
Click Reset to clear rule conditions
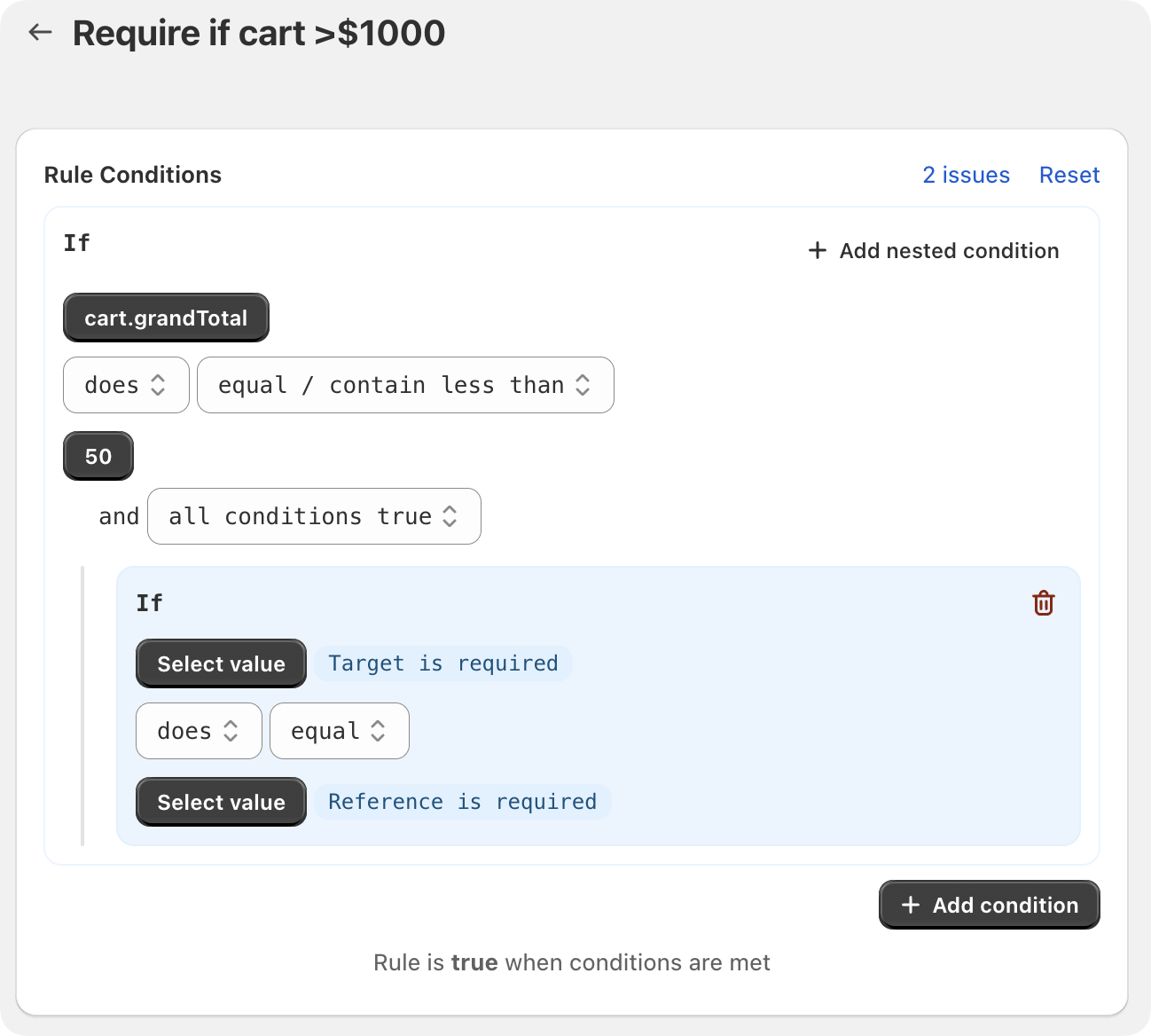tap(1069, 175)
